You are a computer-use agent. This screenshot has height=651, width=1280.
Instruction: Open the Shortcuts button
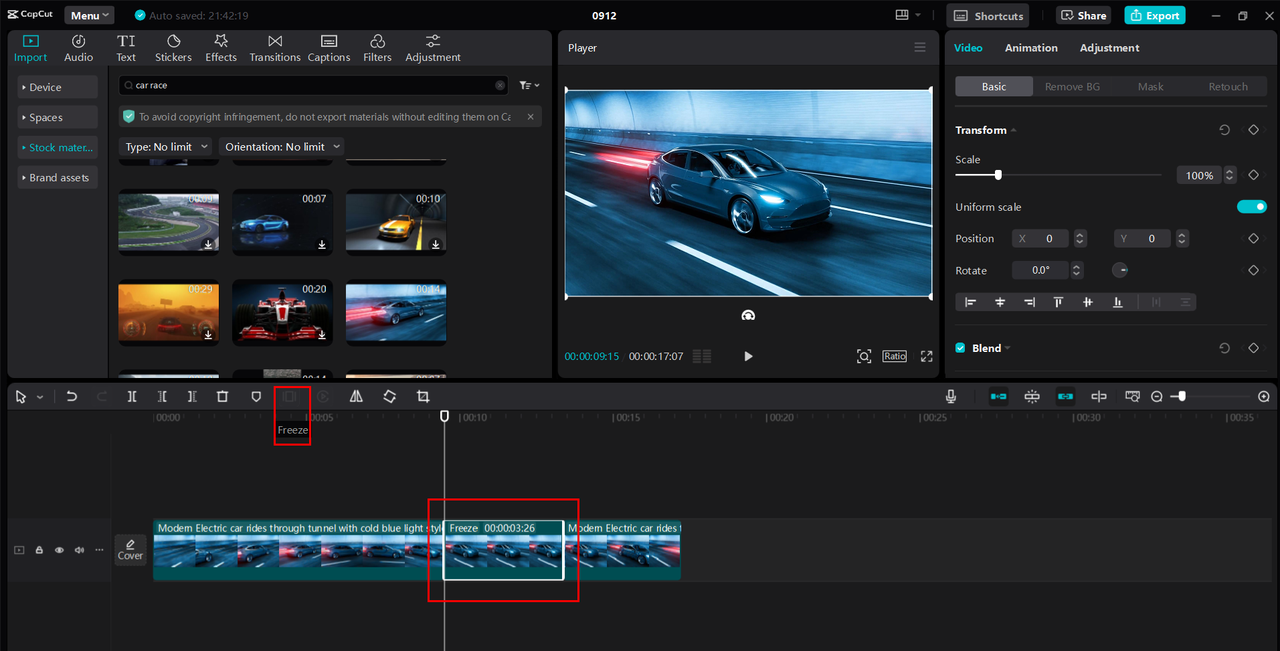[x=988, y=15]
